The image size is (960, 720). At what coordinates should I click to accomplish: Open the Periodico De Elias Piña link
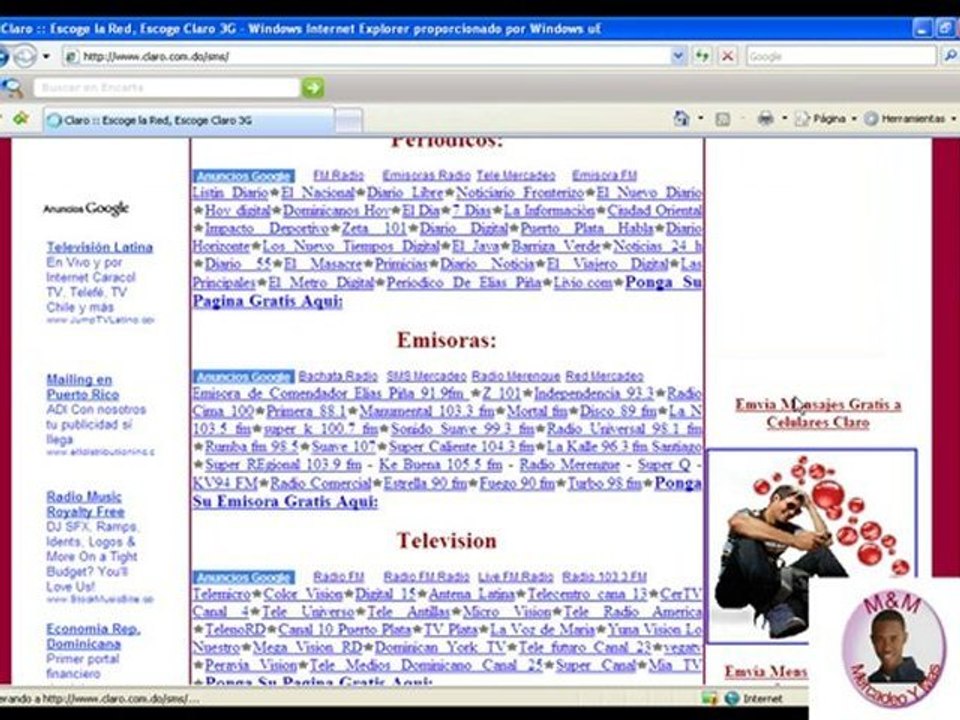(463, 283)
